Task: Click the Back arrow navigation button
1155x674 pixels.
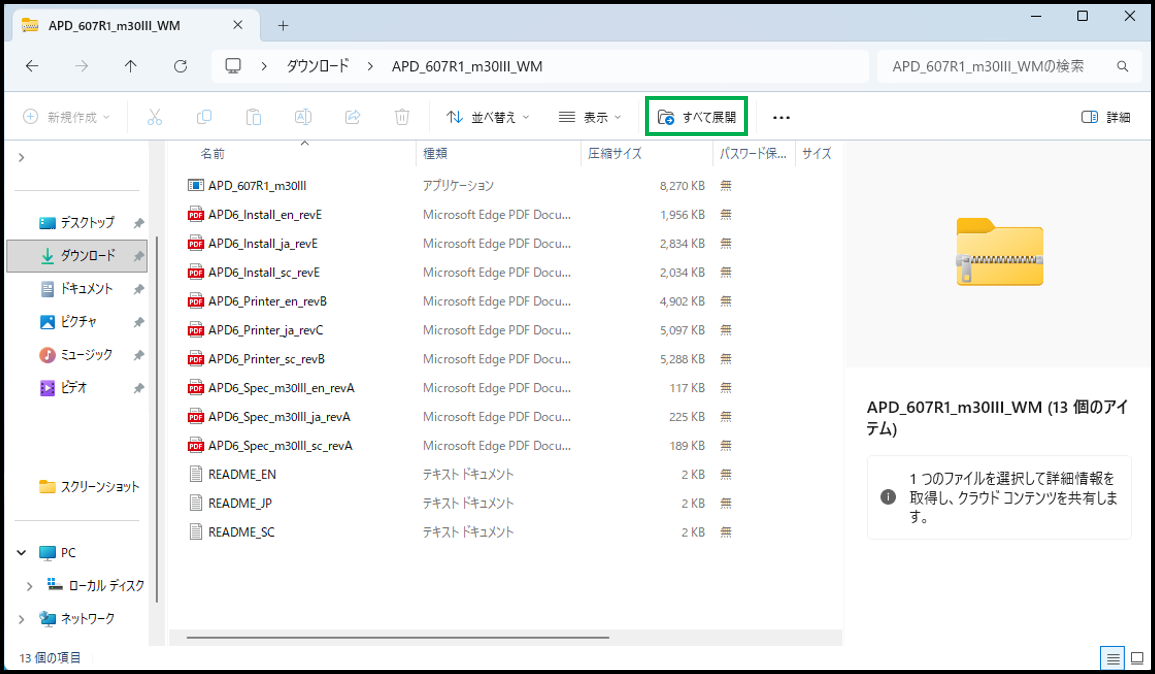Action: coord(32,67)
